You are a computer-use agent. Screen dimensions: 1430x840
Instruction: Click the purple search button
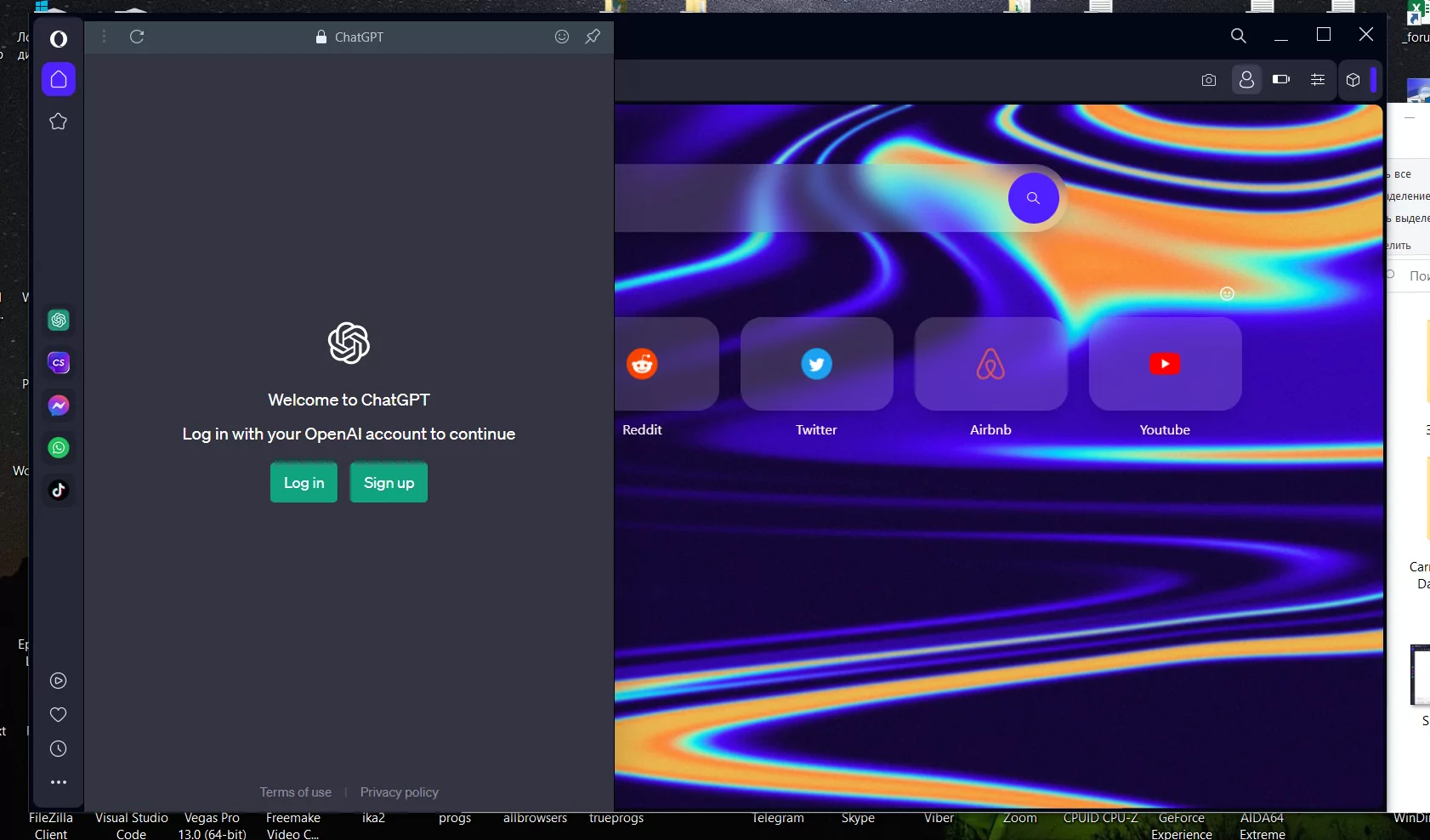pyautogui.click(x=1033, y=198)
